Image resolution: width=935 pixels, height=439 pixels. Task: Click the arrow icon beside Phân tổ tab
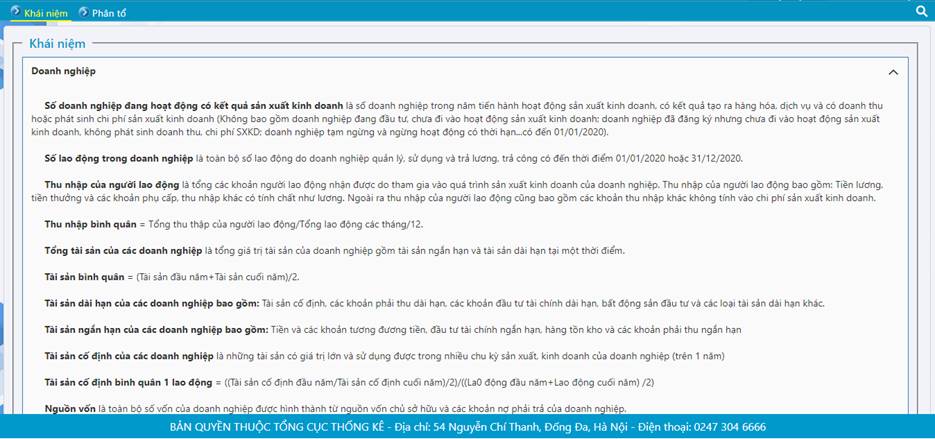82,12
